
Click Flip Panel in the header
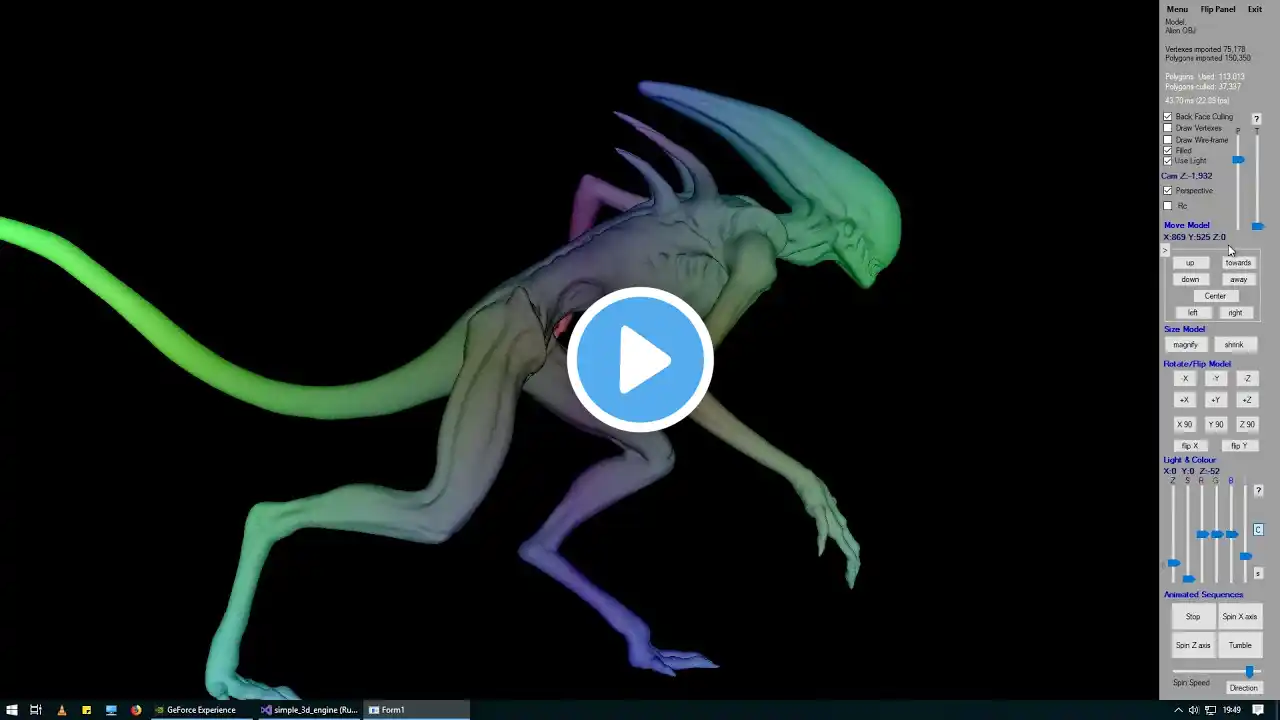click(x=1217, y=9)
